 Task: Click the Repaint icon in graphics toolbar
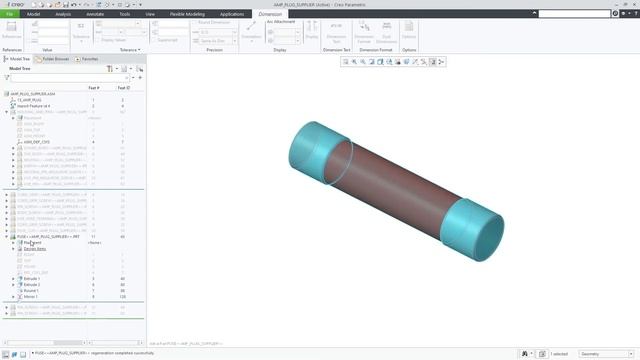[371, 62]
